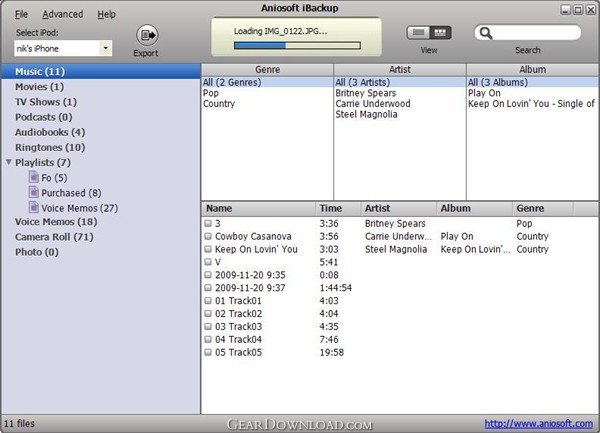The image size is (600, 433).
Task: Select the Movies (1) category
Action: click(x=101, y=87)
